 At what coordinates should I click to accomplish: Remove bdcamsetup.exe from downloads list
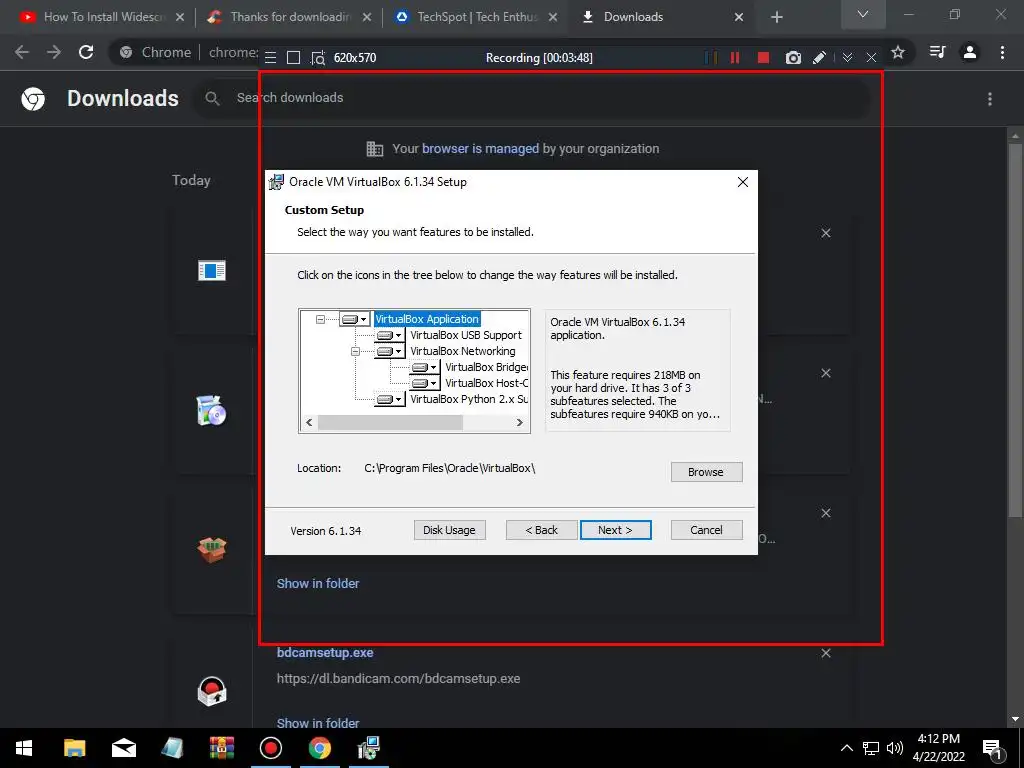(825, 653)
